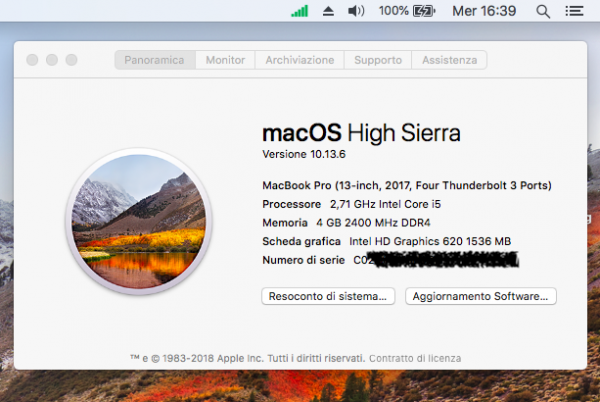The height and width of the screenshot is (402, 600).
Task: Click the 4 GB 2400 MHz DDR4 value
Action: click(373, 223)
